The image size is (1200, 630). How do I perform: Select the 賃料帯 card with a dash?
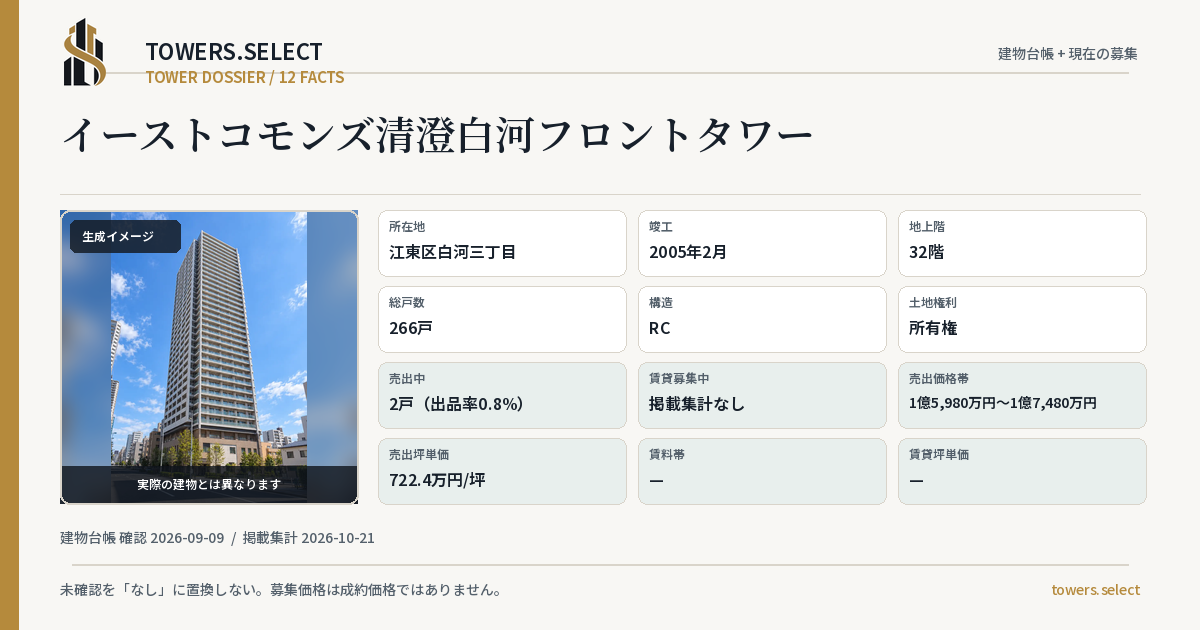762,471
